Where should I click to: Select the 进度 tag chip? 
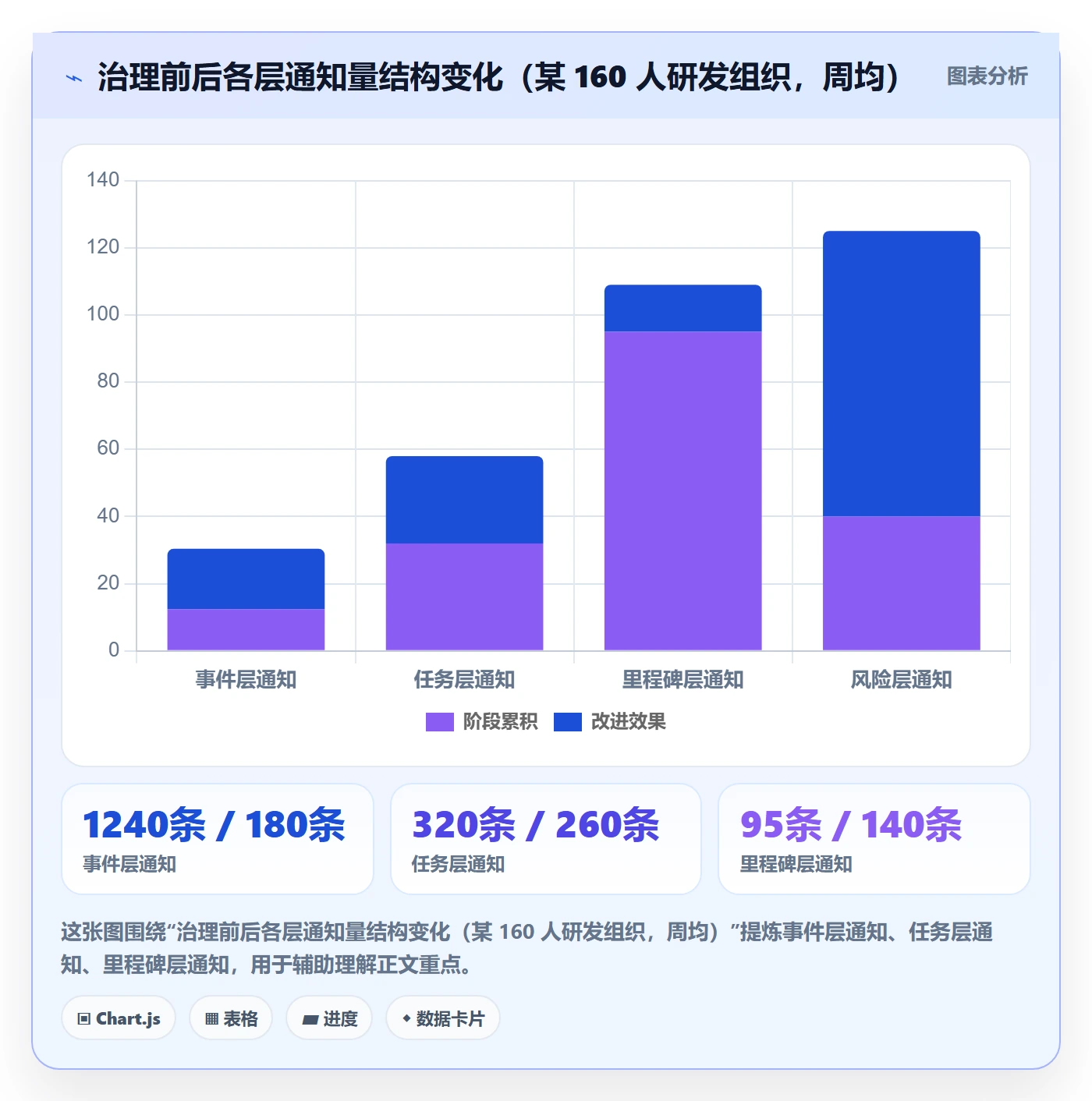329,1018
